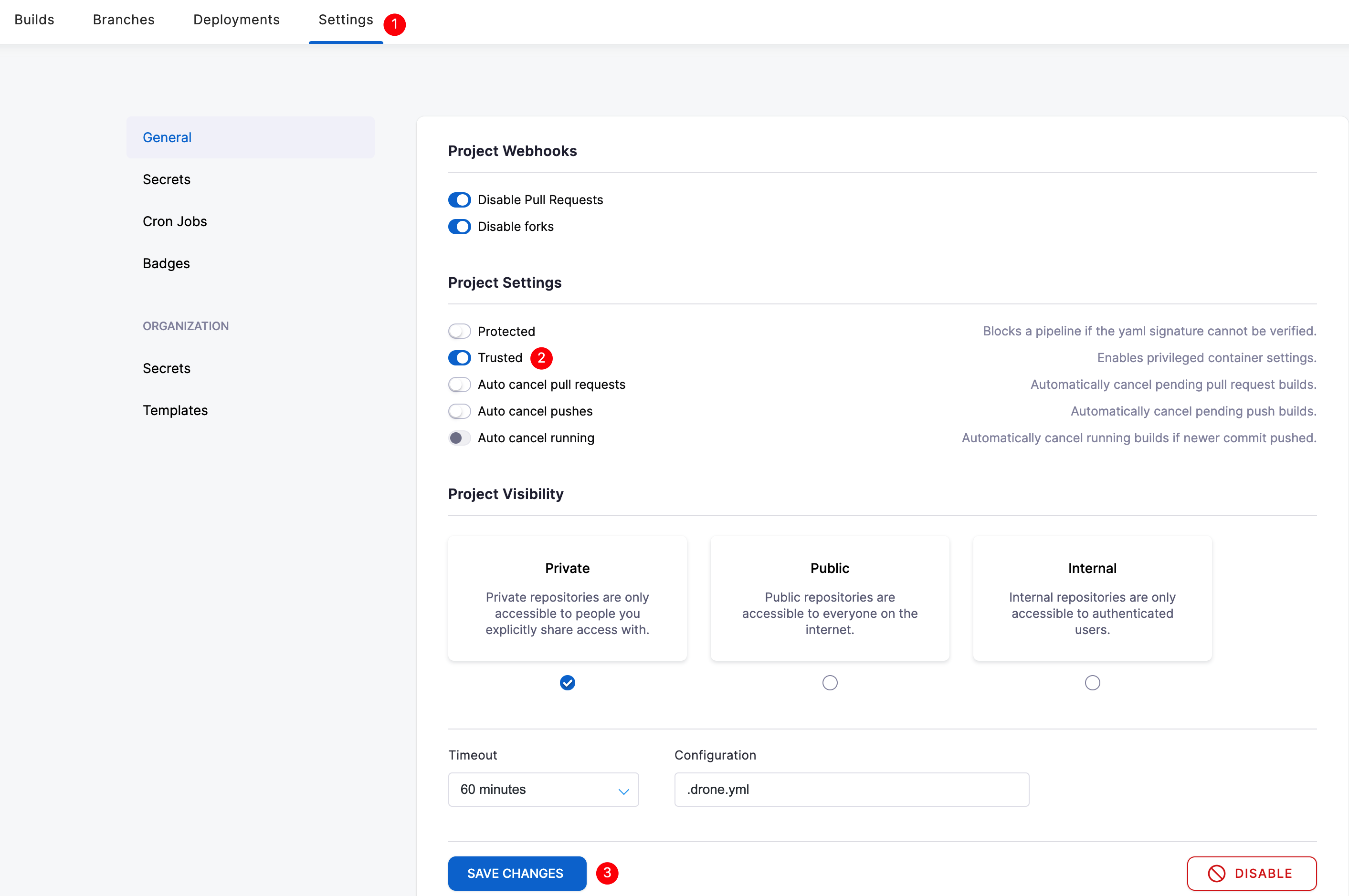Toggle the Disable Pull Requests switch
Image resolution: width=1349 pixels, height=896 pixels.
coord(460,200)
